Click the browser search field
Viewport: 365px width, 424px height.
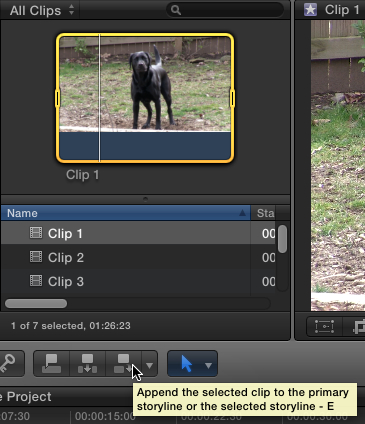click(225, 10)
